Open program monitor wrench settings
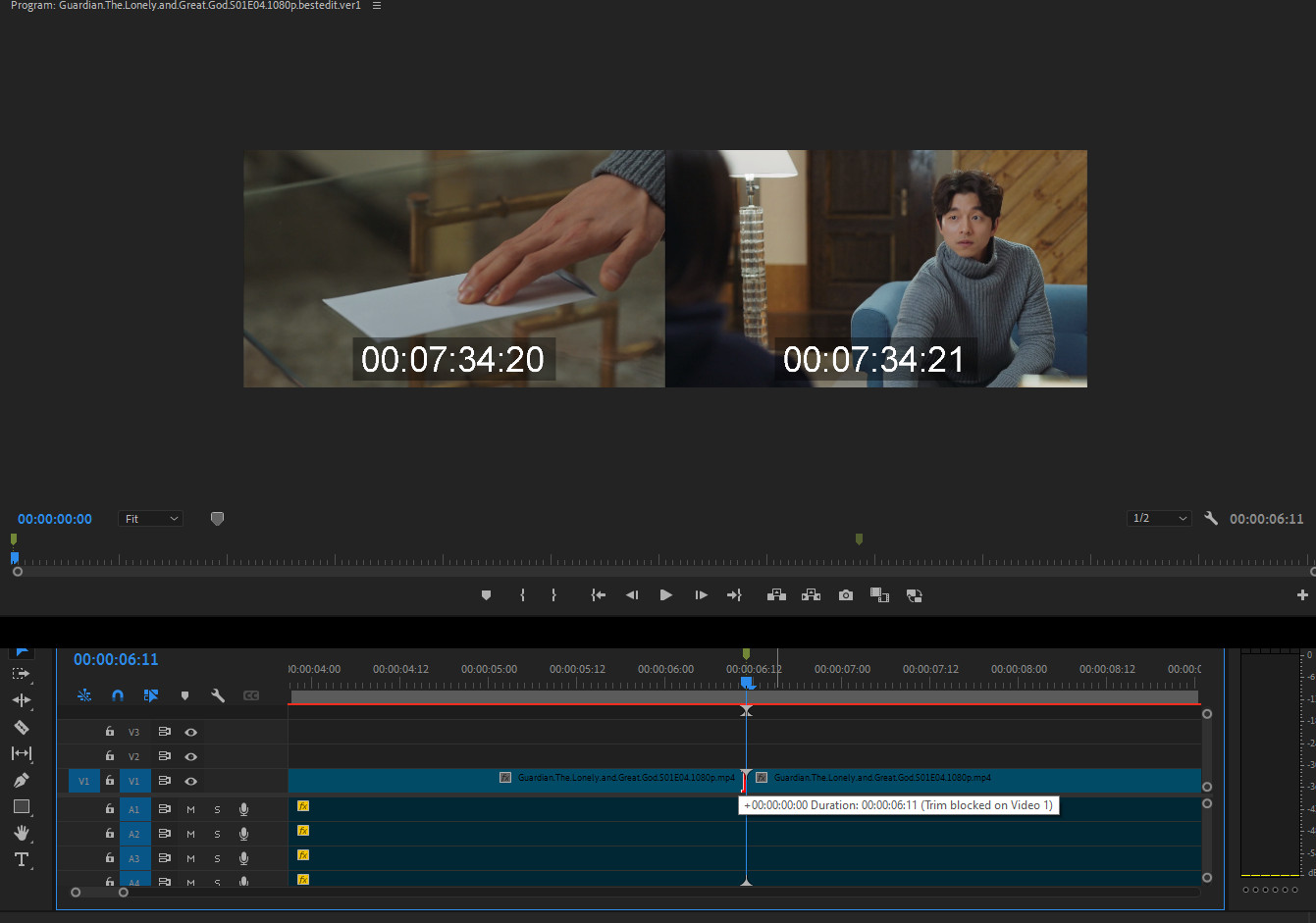Image resolution: width=1316 pixels, height=923 pixels. pyautogui.click(x=1211, y=519)
